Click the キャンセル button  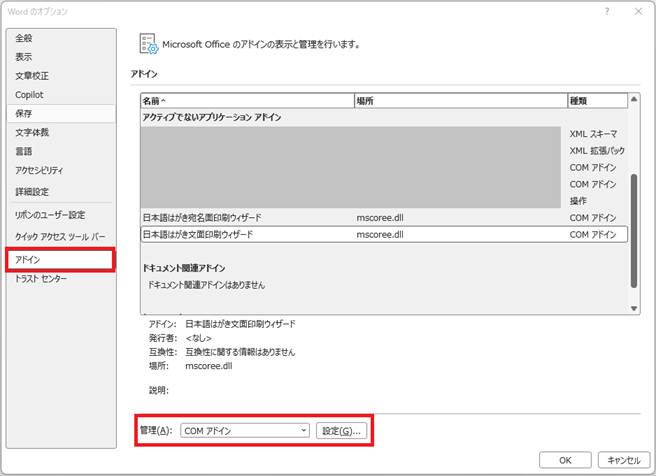point(624,460)
